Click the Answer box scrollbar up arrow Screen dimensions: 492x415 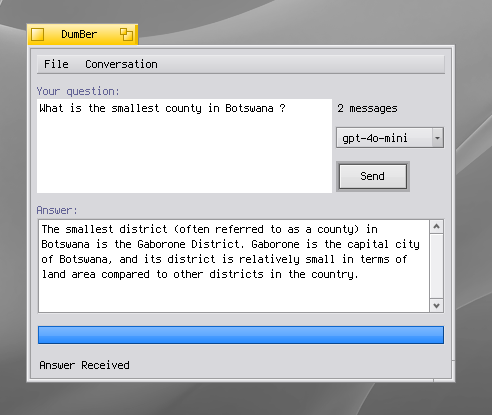(436, 227)
